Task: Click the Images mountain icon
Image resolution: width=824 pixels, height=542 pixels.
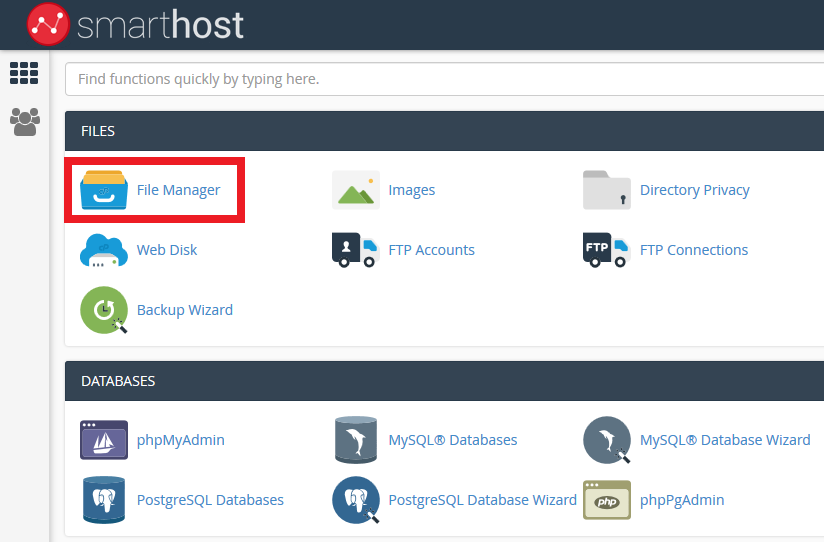Action: pos(356,190)
